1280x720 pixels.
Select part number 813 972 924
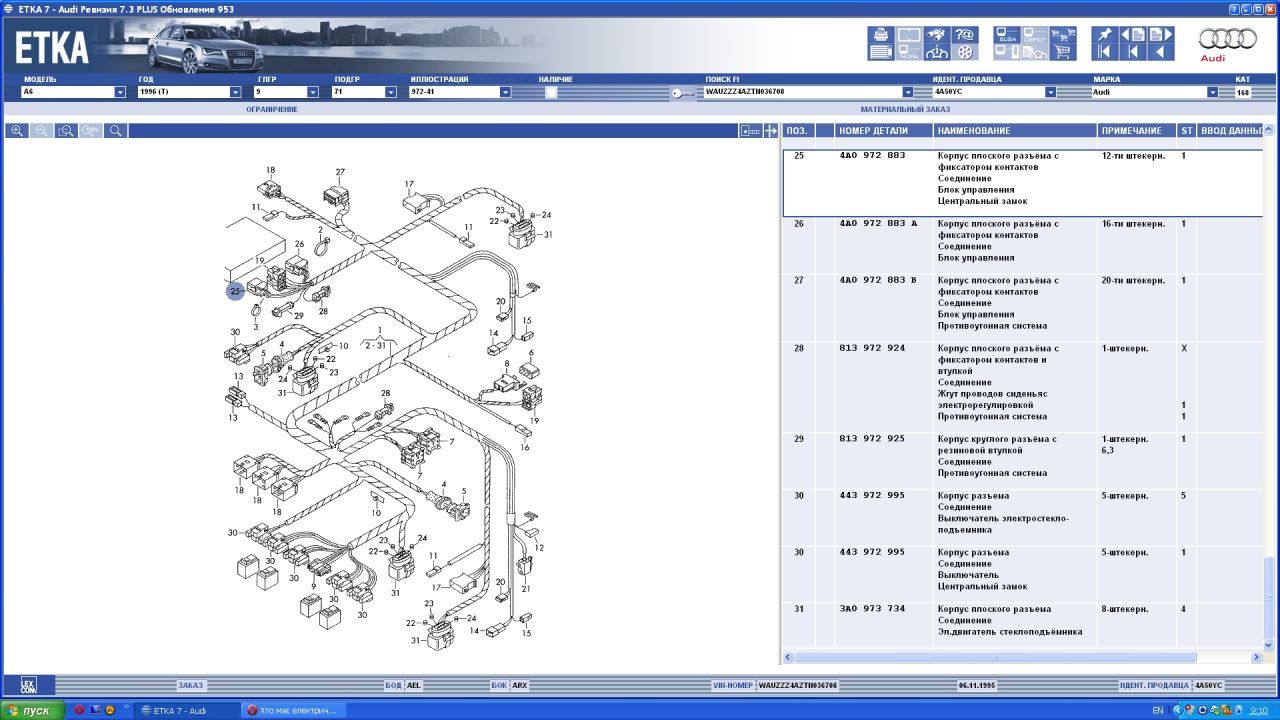tap(872, 349)
